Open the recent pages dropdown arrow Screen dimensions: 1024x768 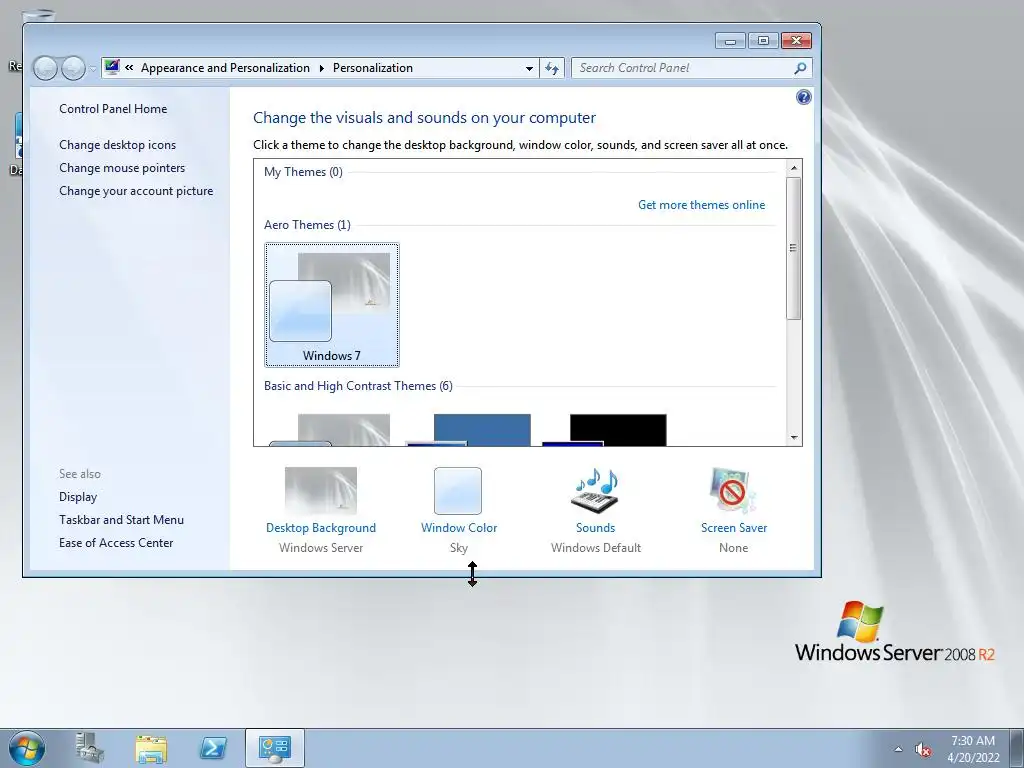tap(93, 68)
